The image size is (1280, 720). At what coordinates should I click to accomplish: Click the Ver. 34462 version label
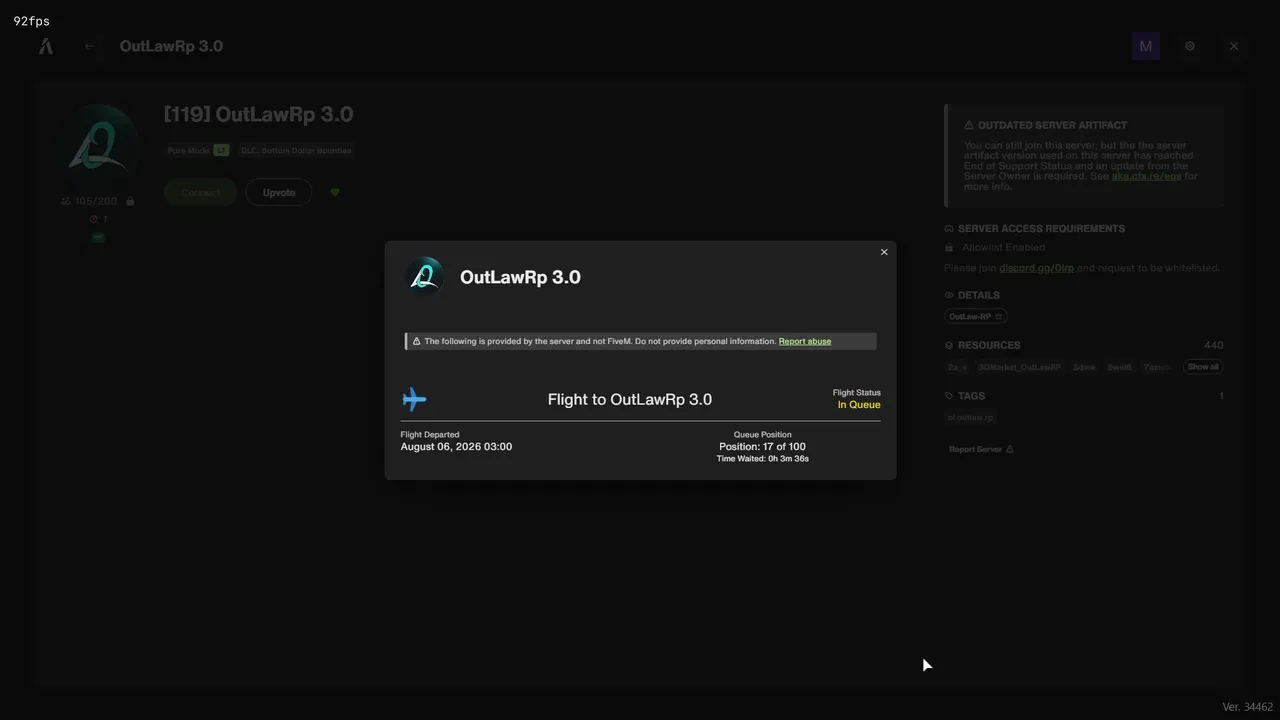click(1247, 707)
